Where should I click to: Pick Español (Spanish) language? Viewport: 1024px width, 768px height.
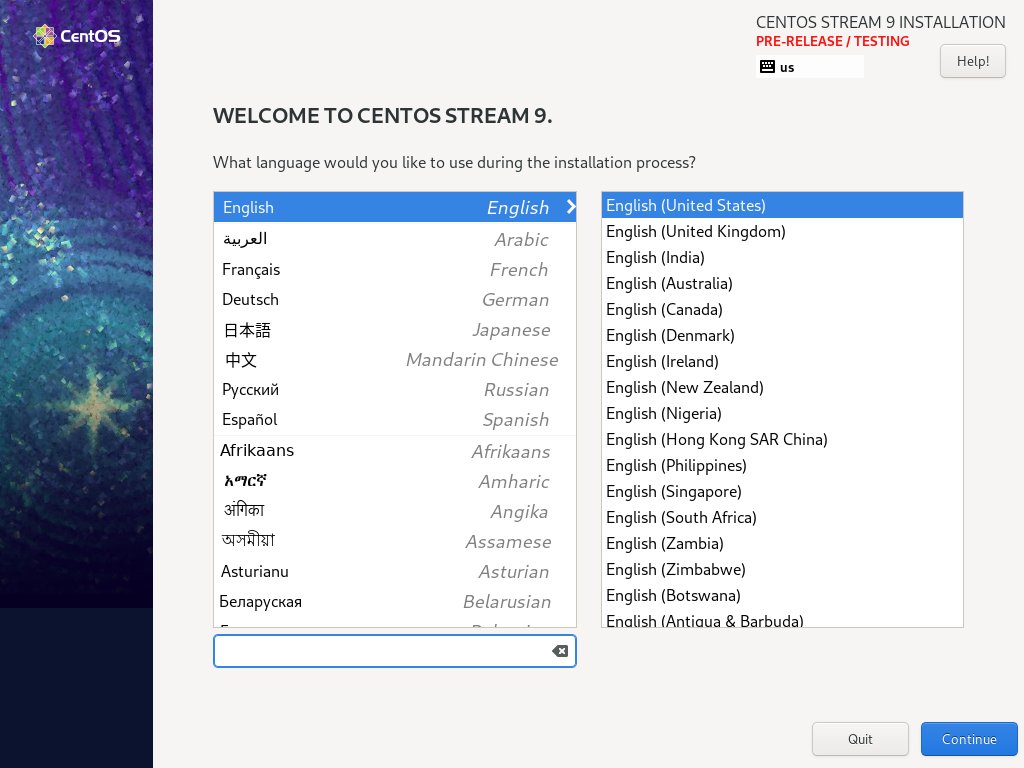point(394,419)
